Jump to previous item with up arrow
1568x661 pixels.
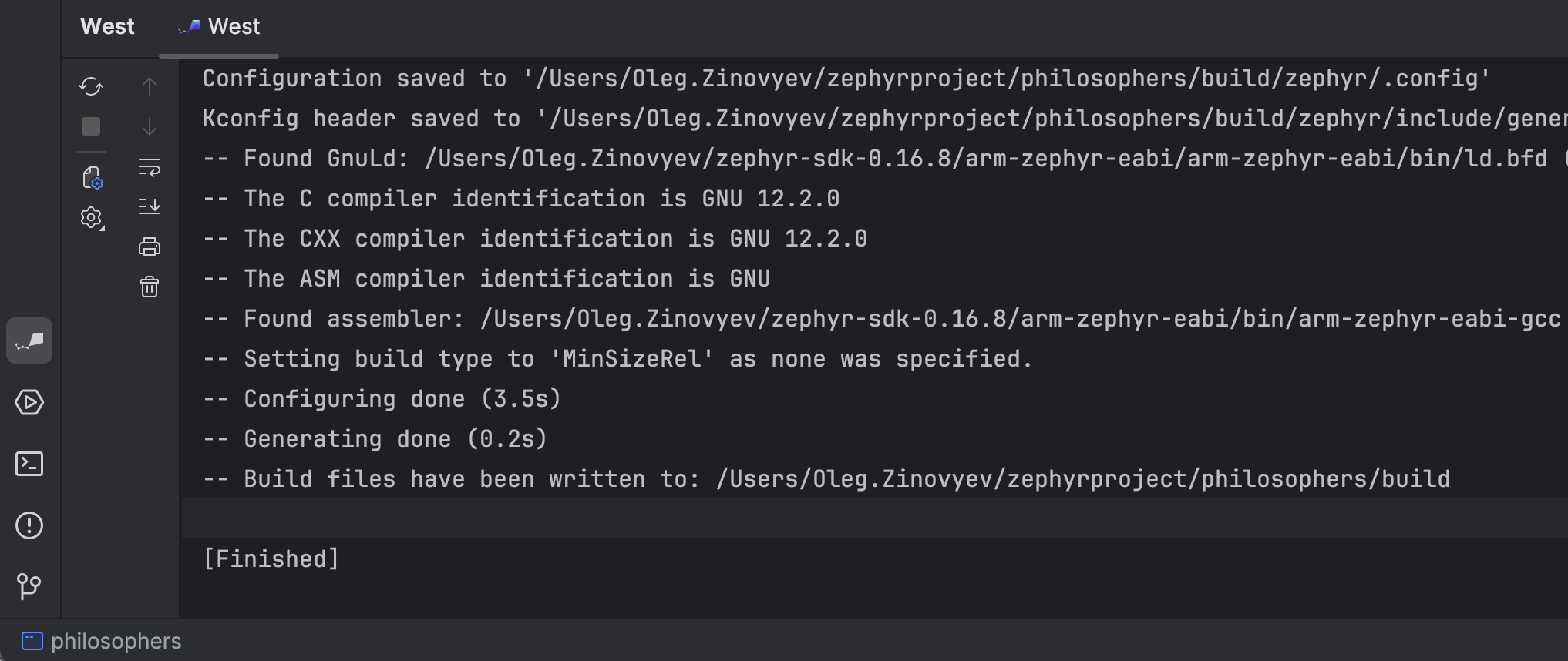(x=150, y=86)
